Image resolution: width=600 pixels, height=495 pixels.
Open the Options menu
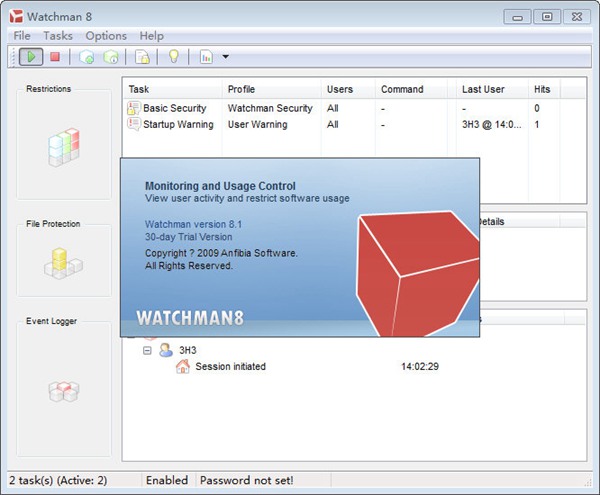click(106, 36)
